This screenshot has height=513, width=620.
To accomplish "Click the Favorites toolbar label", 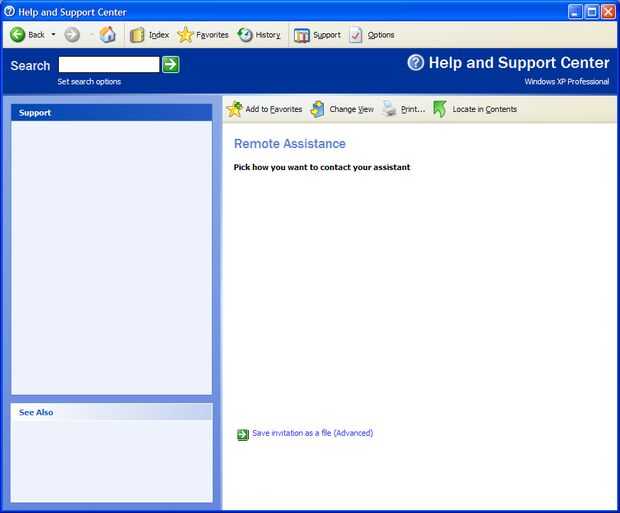I will click(x=212, y=35).
